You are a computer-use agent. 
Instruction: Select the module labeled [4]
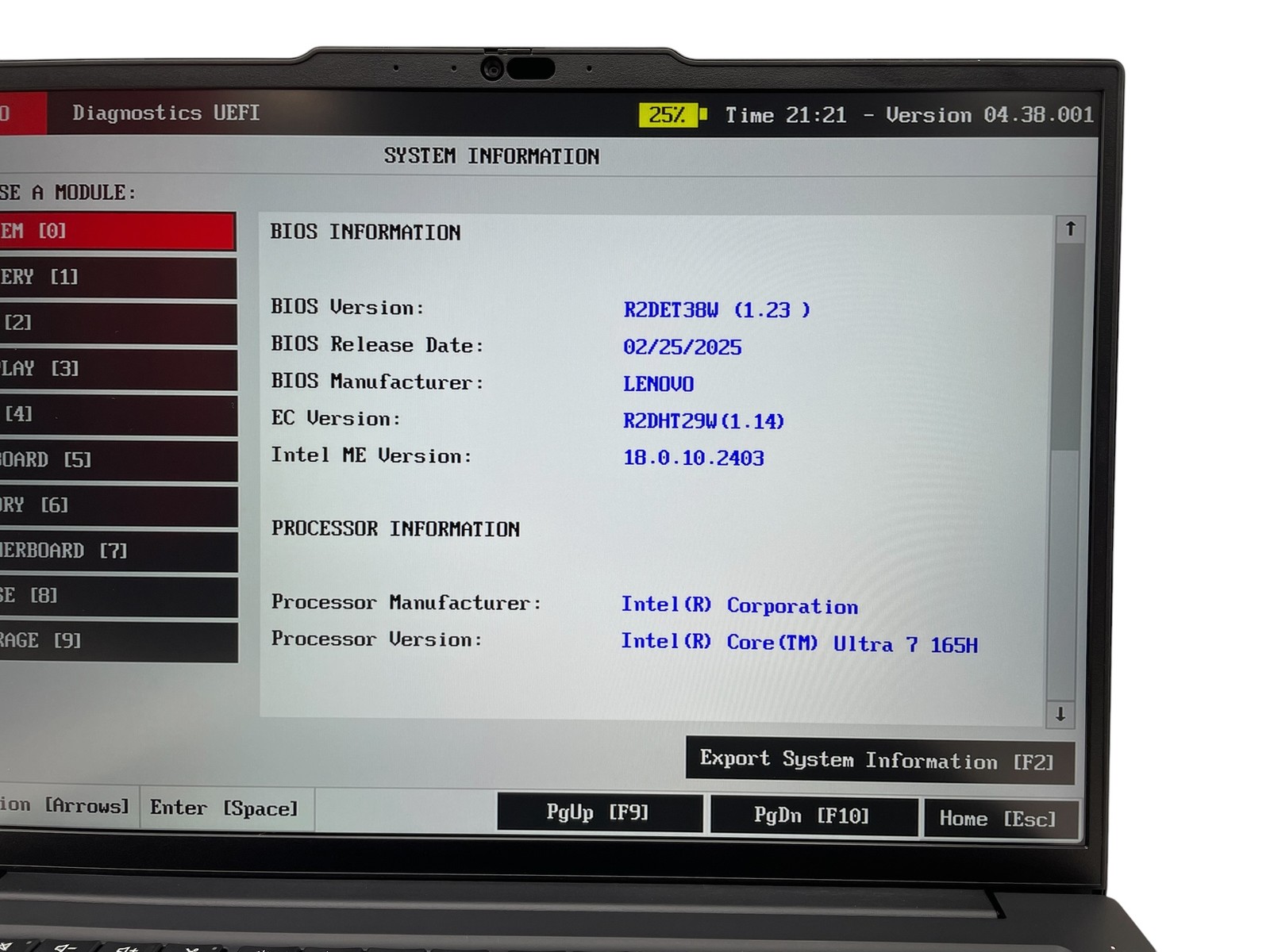tap(117, 414)
